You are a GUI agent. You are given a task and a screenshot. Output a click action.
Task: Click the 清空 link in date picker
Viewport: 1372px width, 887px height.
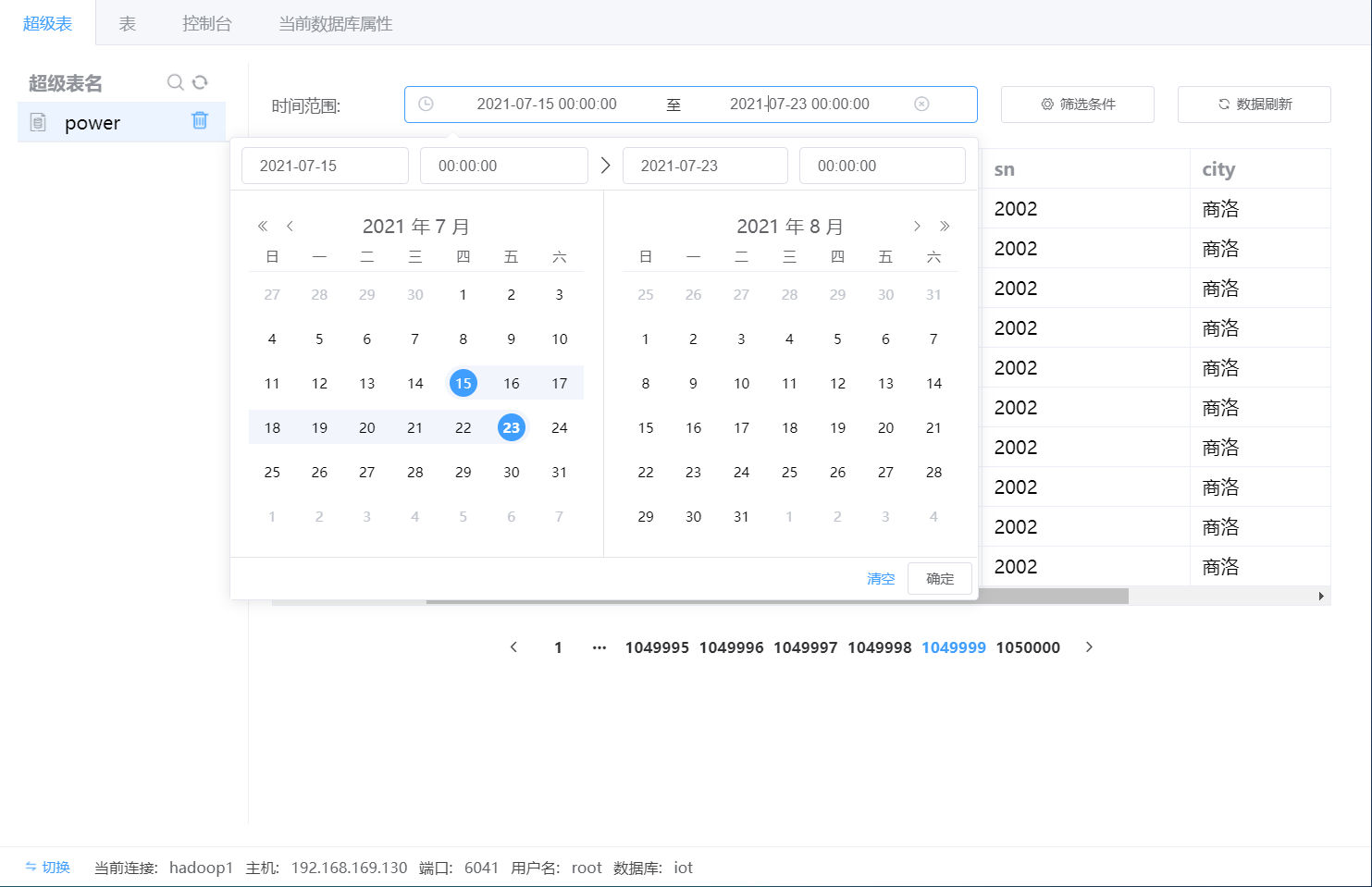881,579
